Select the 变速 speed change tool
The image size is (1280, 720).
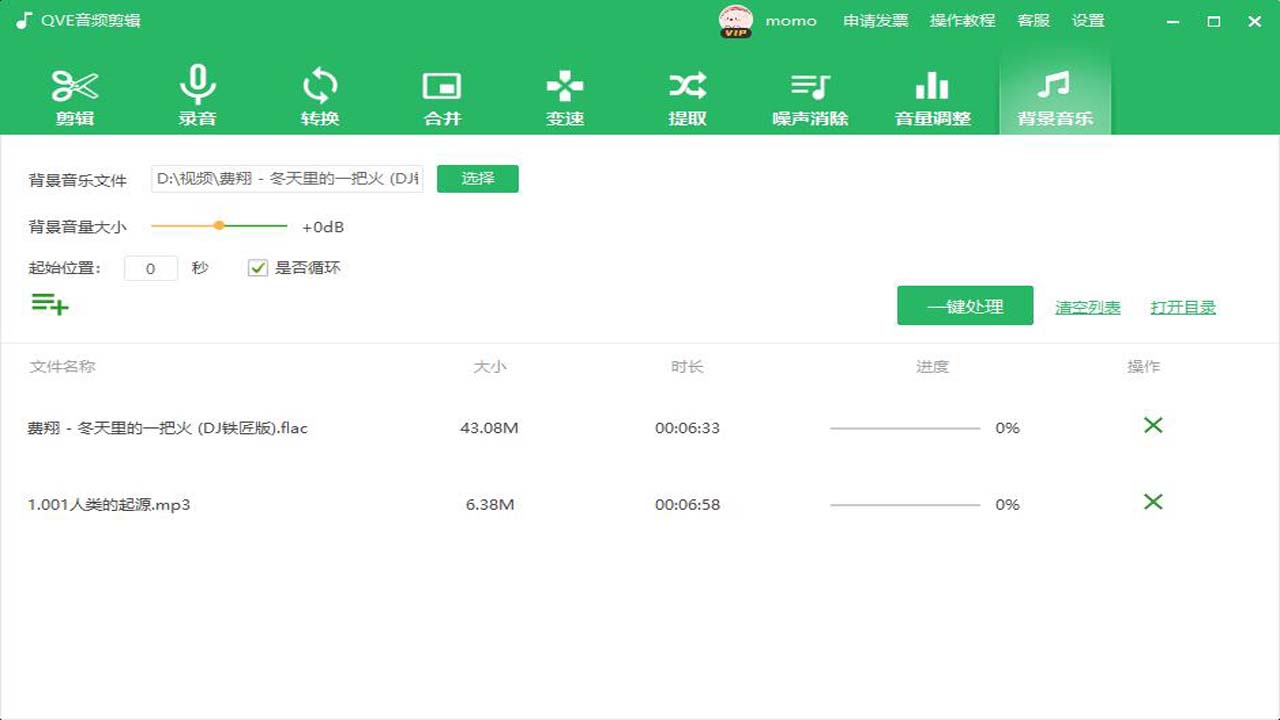coord(564,92)
